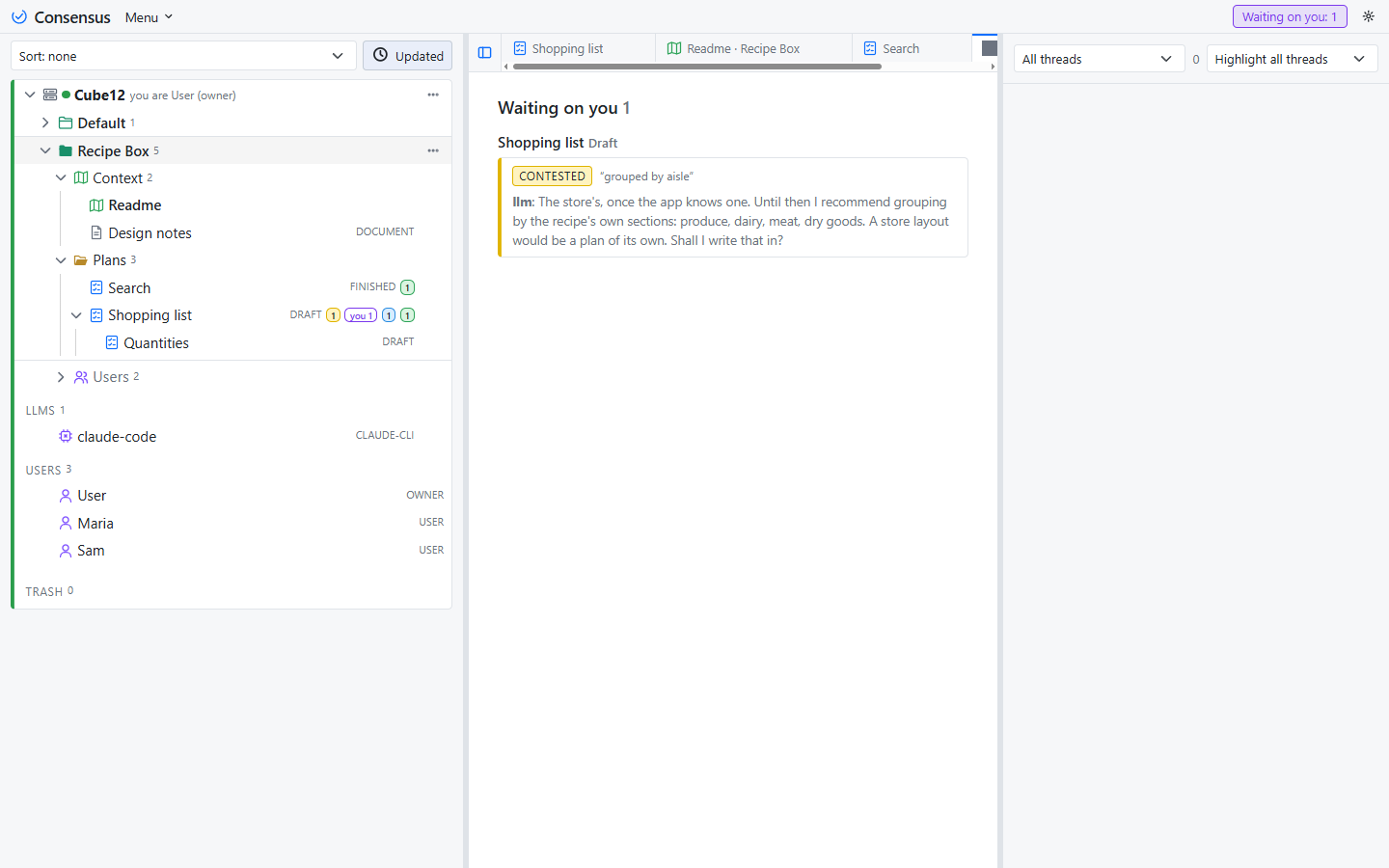Screen dimensions: 1389x868
Task: Collapse the Shopping list plan chevron
Action: pos(76,315)
